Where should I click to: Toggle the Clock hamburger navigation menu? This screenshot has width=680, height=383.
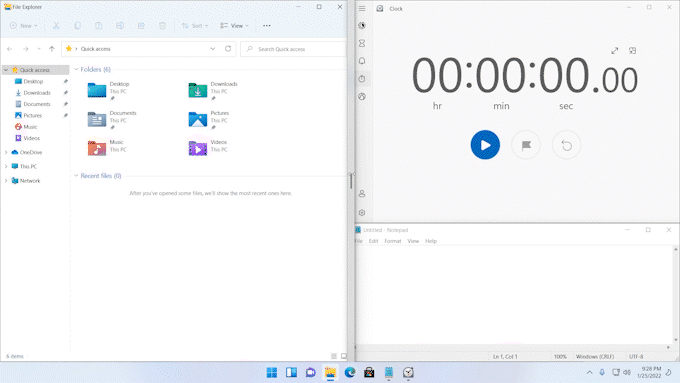click(x=362, y=8)
